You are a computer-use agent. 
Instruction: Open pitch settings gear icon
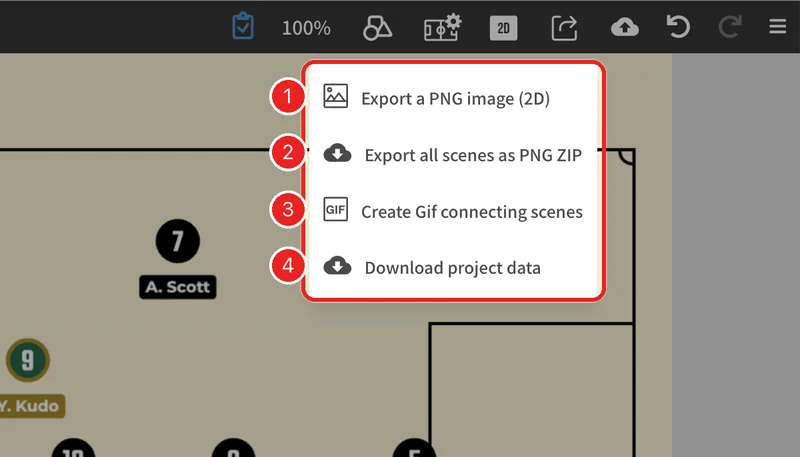[442, 28]
